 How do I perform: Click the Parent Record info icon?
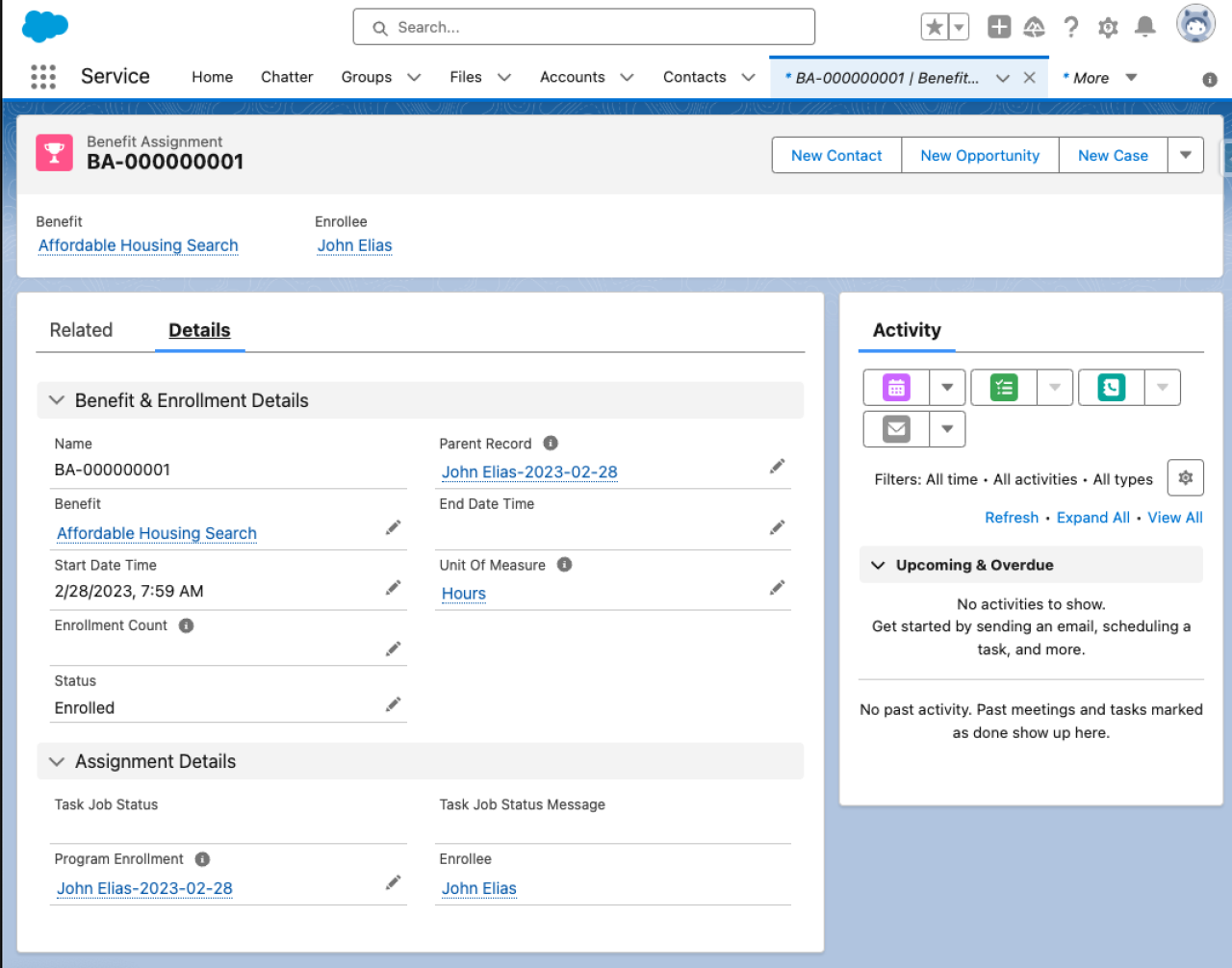tap(551, 444)
